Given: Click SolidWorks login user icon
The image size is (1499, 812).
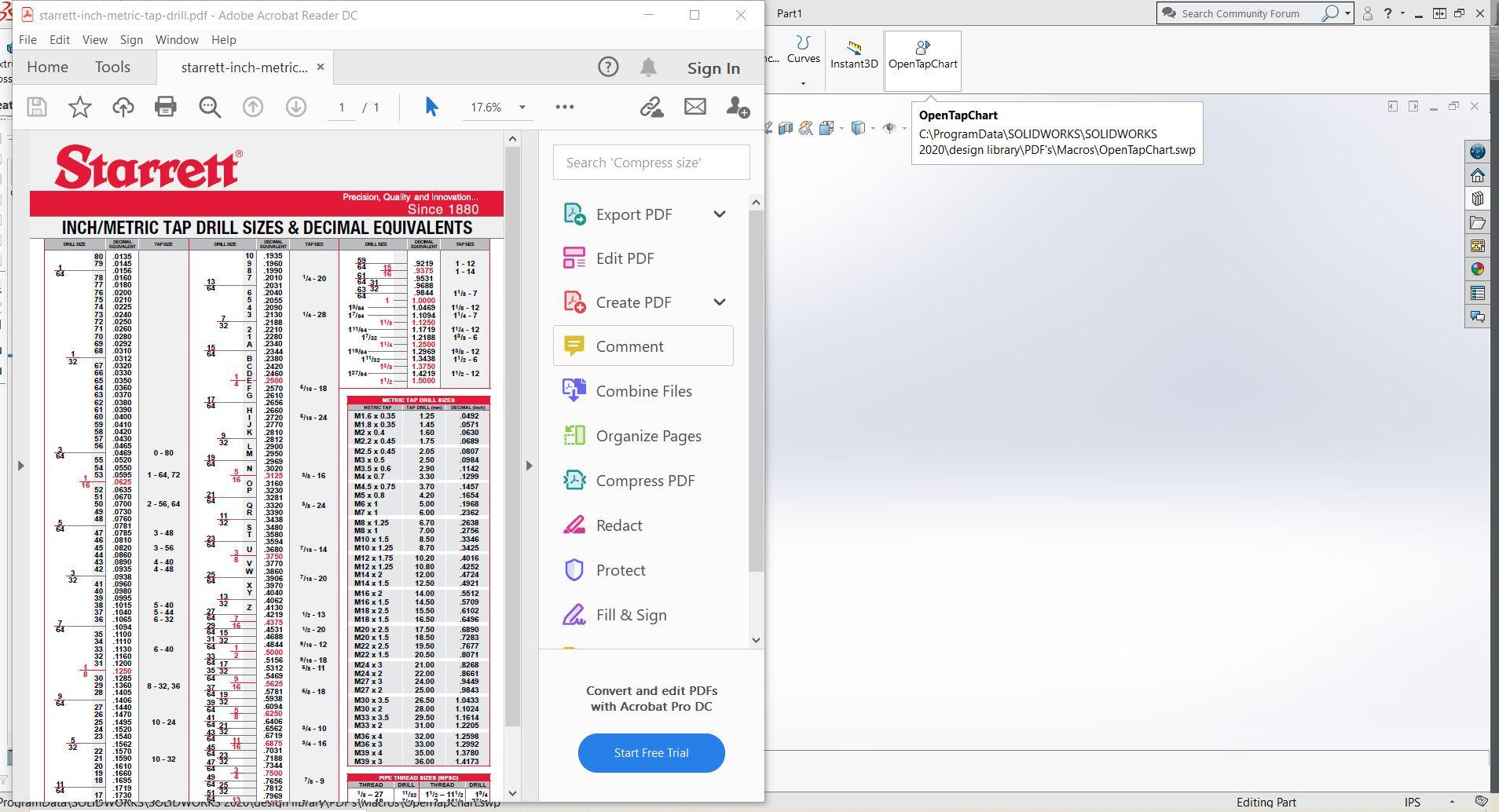Looking at the screenshot, I should click(x=1368, y=13).
